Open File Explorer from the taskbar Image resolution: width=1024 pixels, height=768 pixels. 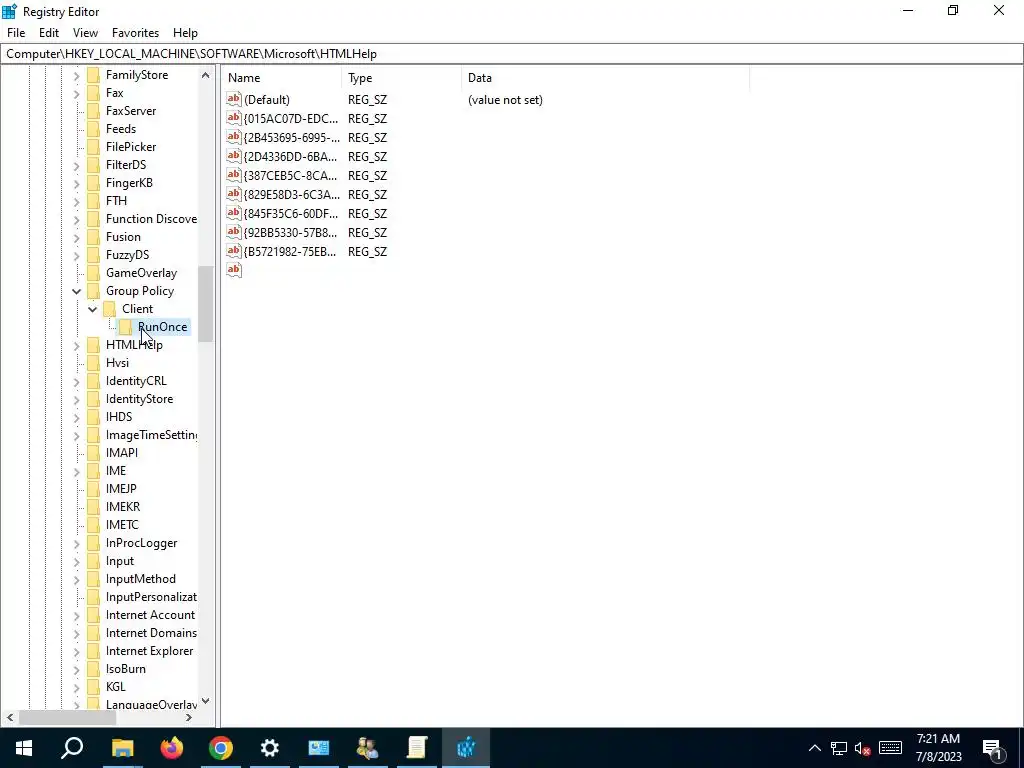122,748
